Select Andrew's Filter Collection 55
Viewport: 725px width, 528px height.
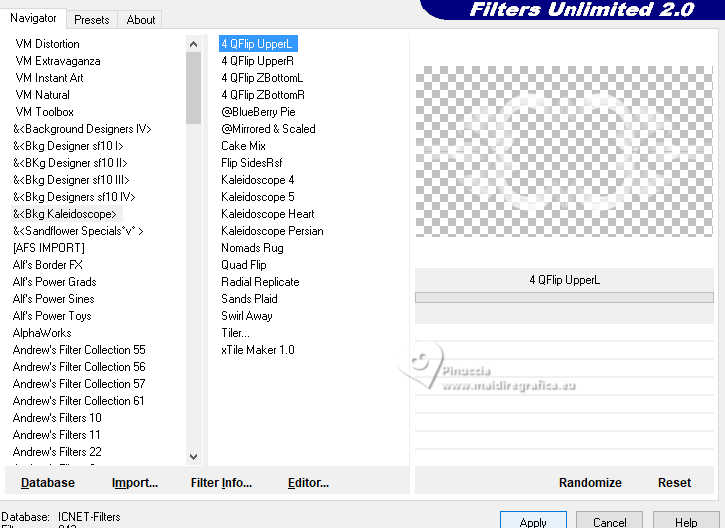(79, 350)
